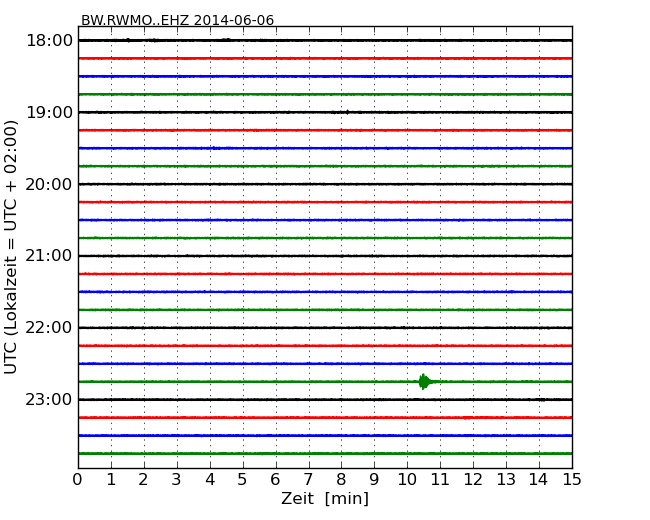Screen dimensions: 650x520
Task: Click the Zeit [min] x-axis label
Action: (325, 498)
